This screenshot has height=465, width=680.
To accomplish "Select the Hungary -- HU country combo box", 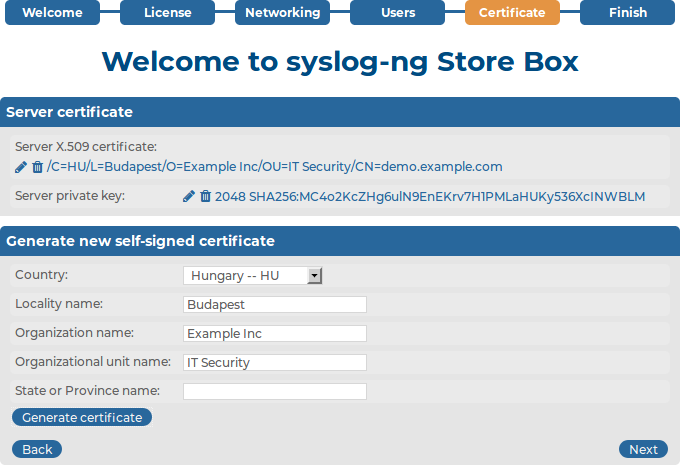I will [x=252, y=275].
